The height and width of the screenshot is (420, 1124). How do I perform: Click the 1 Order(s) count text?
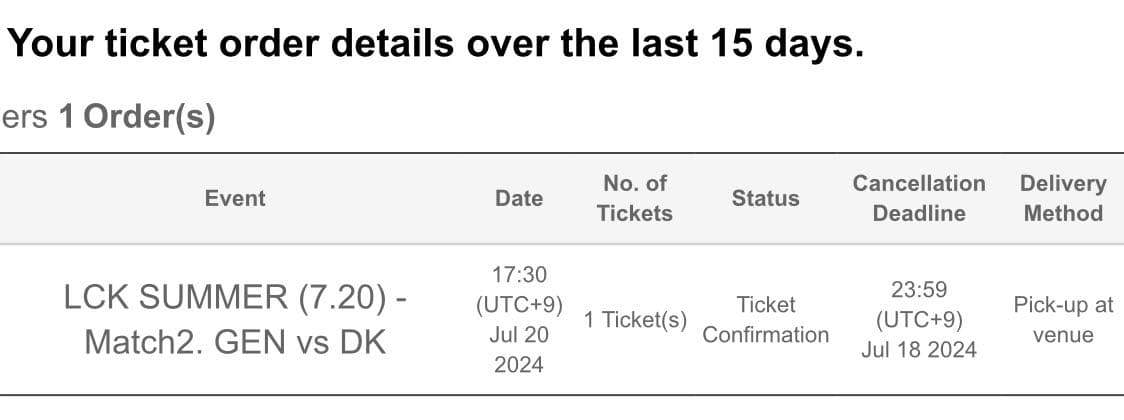[x=137, y=117]
